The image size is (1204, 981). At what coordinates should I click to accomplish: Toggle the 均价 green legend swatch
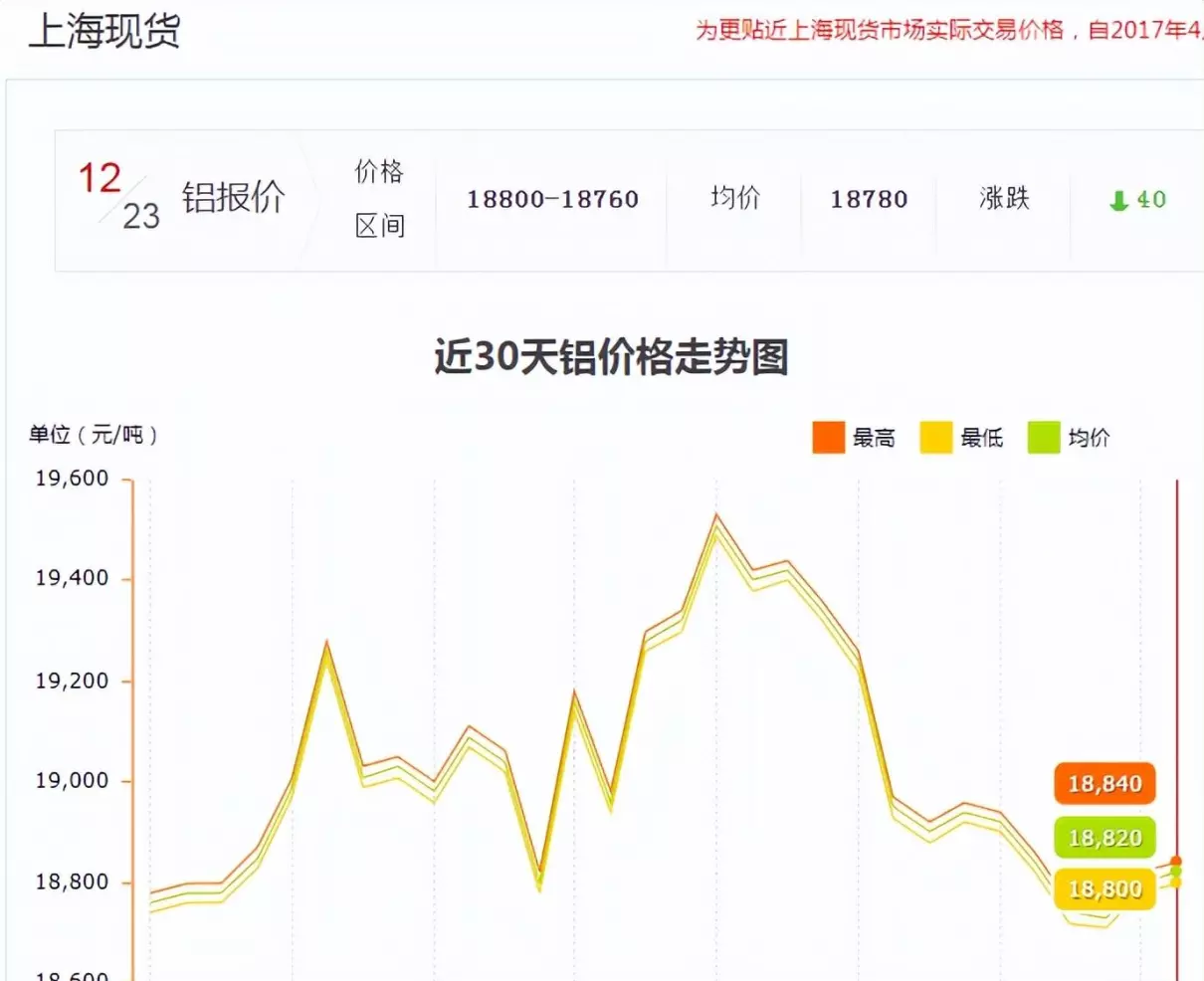[x=1044, y=437]
